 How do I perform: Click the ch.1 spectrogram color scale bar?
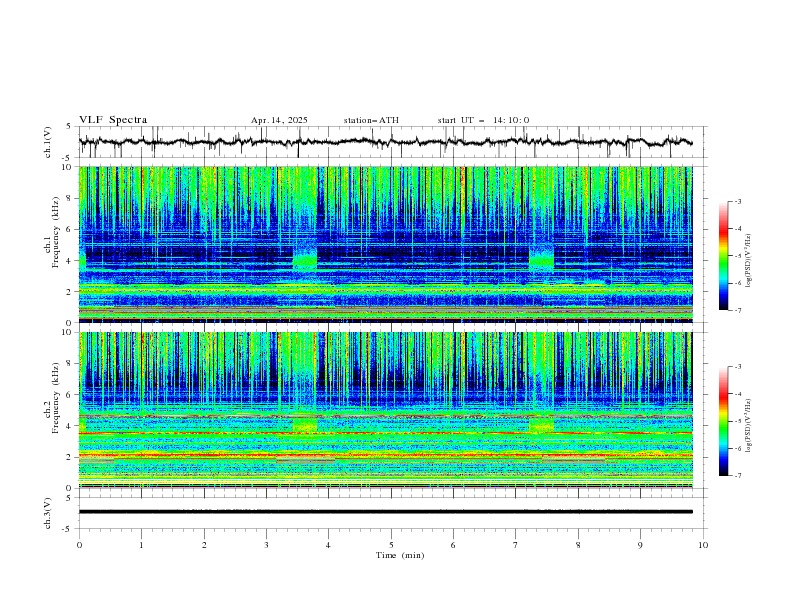coord(723,255)
